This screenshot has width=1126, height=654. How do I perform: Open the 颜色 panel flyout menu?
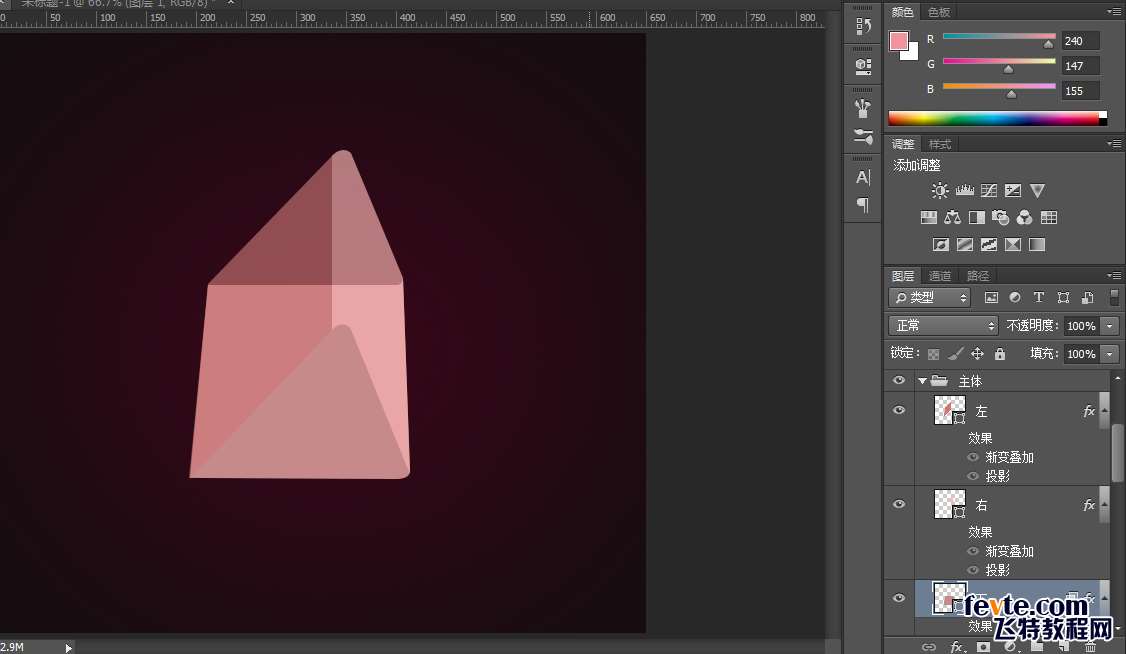[1114, 12]
